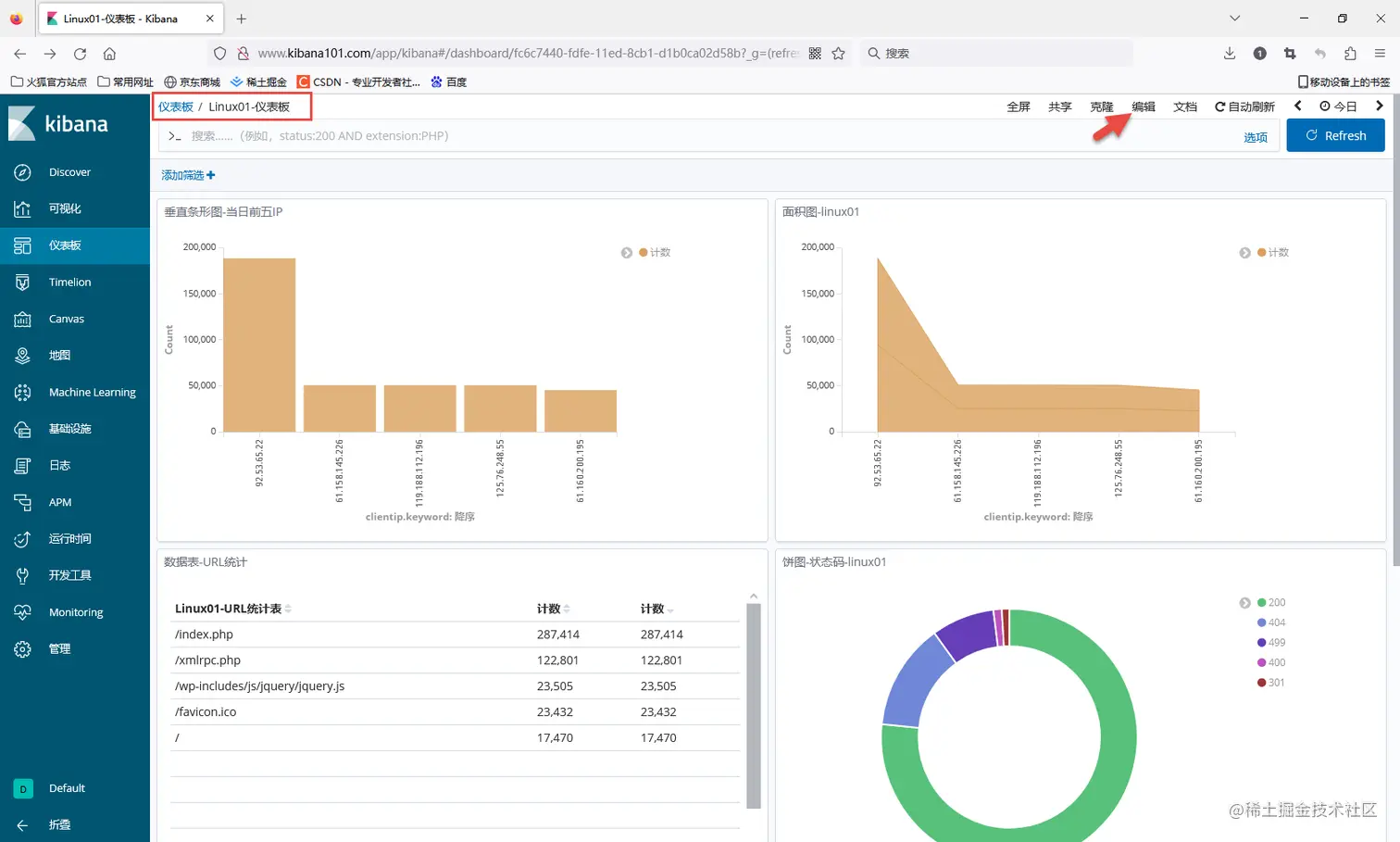Go to the Firefox home page
Viewport: 1400px width, 842px height.
pyautogui.click(x=109, y=54)
